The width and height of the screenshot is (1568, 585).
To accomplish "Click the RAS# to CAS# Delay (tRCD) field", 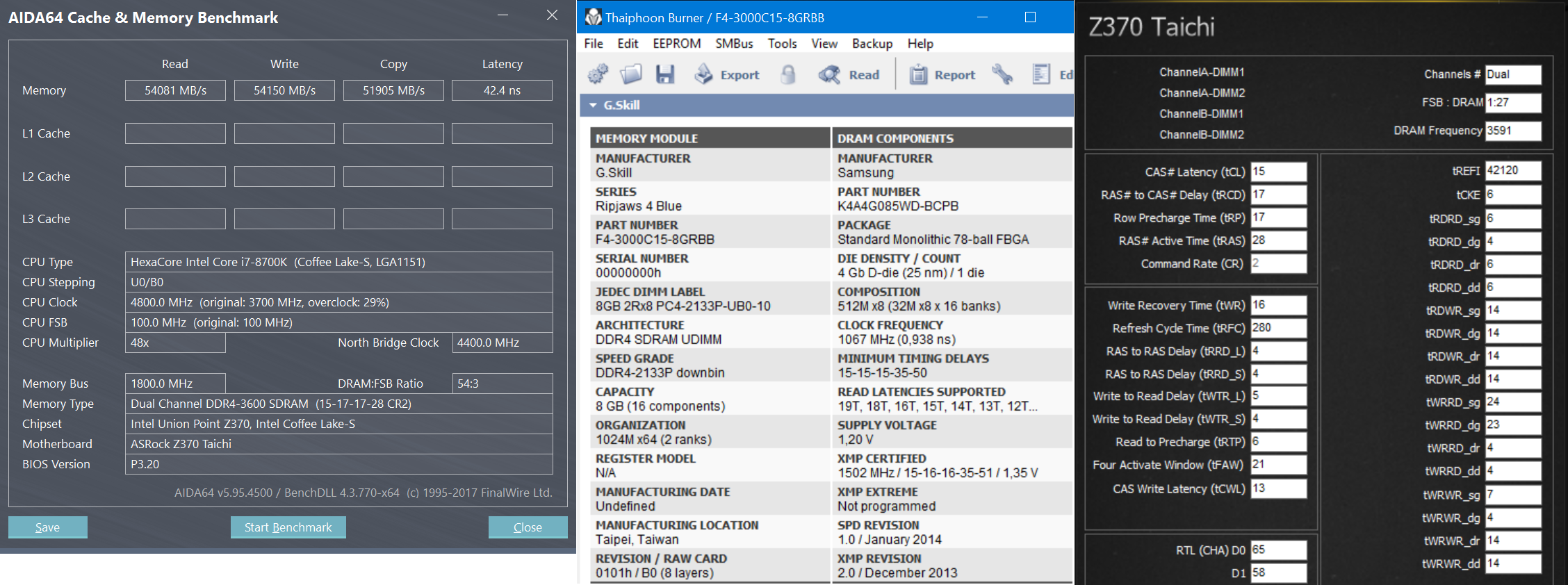I will coord(1279,195).
